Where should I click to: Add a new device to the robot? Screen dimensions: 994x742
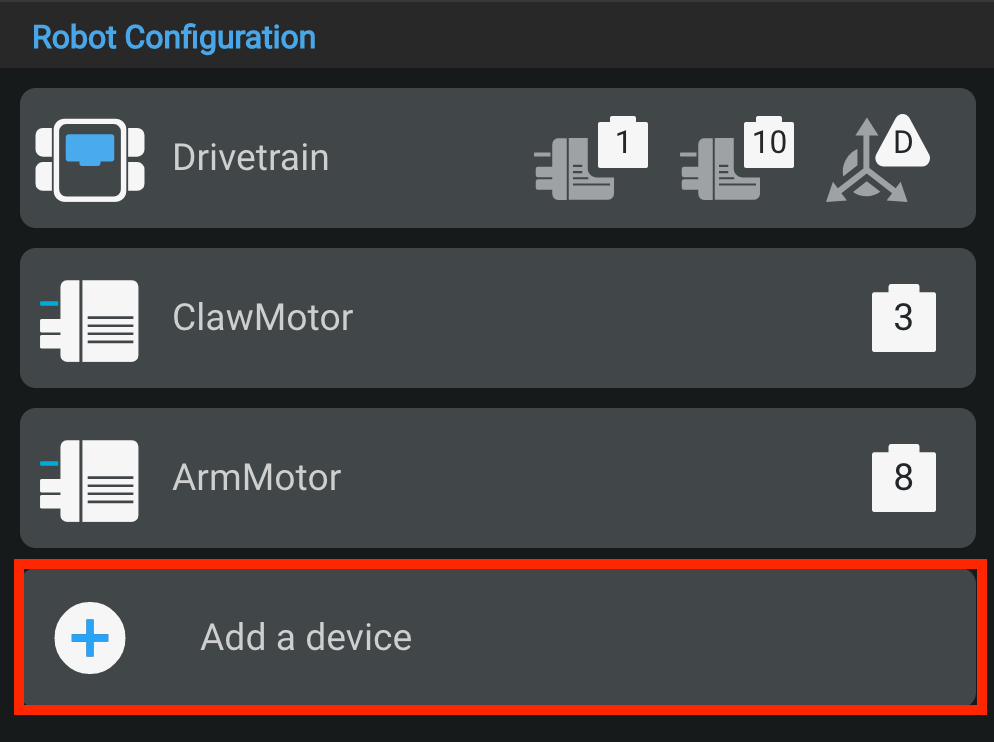(497, 638)
